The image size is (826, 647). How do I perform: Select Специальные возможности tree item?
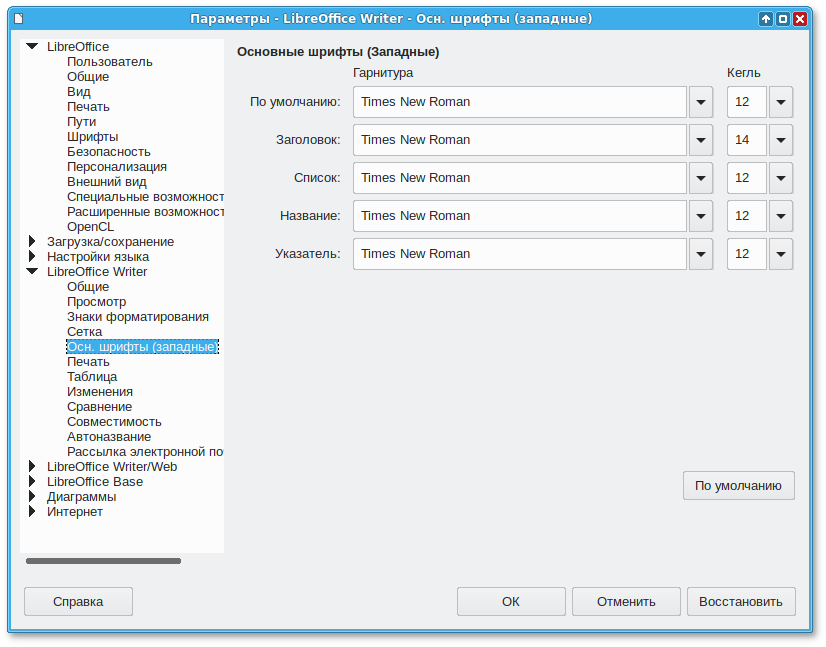[x=145, y=197]
